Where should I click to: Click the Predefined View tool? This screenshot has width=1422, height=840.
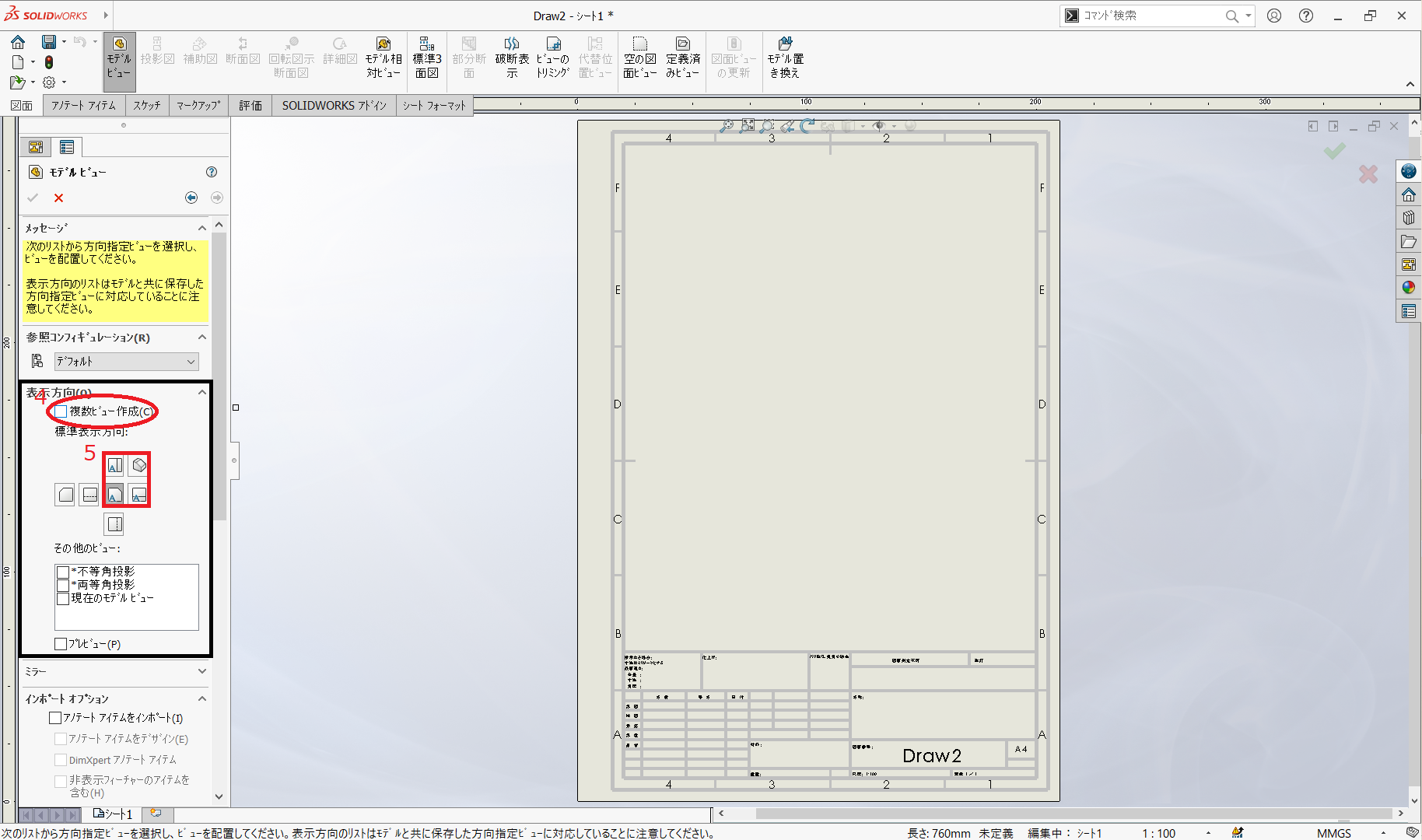[x=682, y=58]
